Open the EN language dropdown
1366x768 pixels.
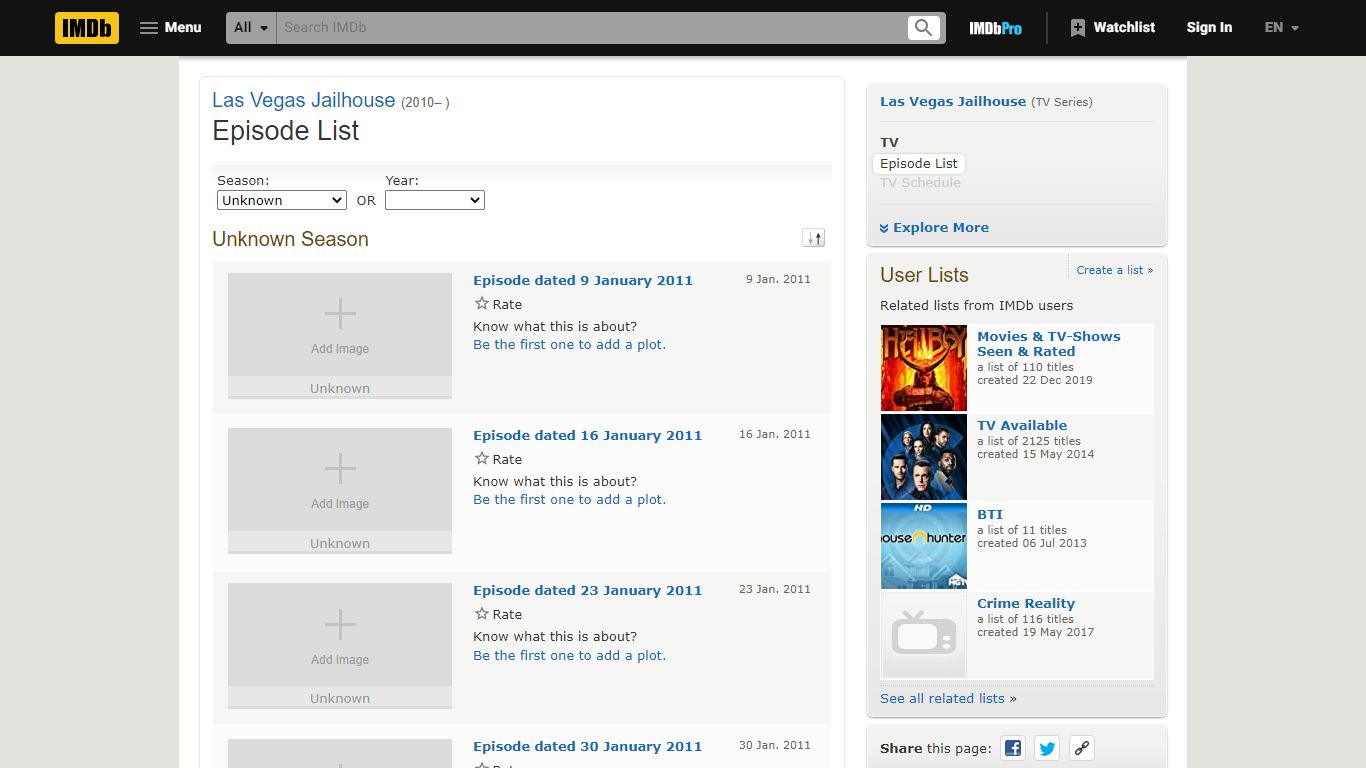coord(1281,28)
